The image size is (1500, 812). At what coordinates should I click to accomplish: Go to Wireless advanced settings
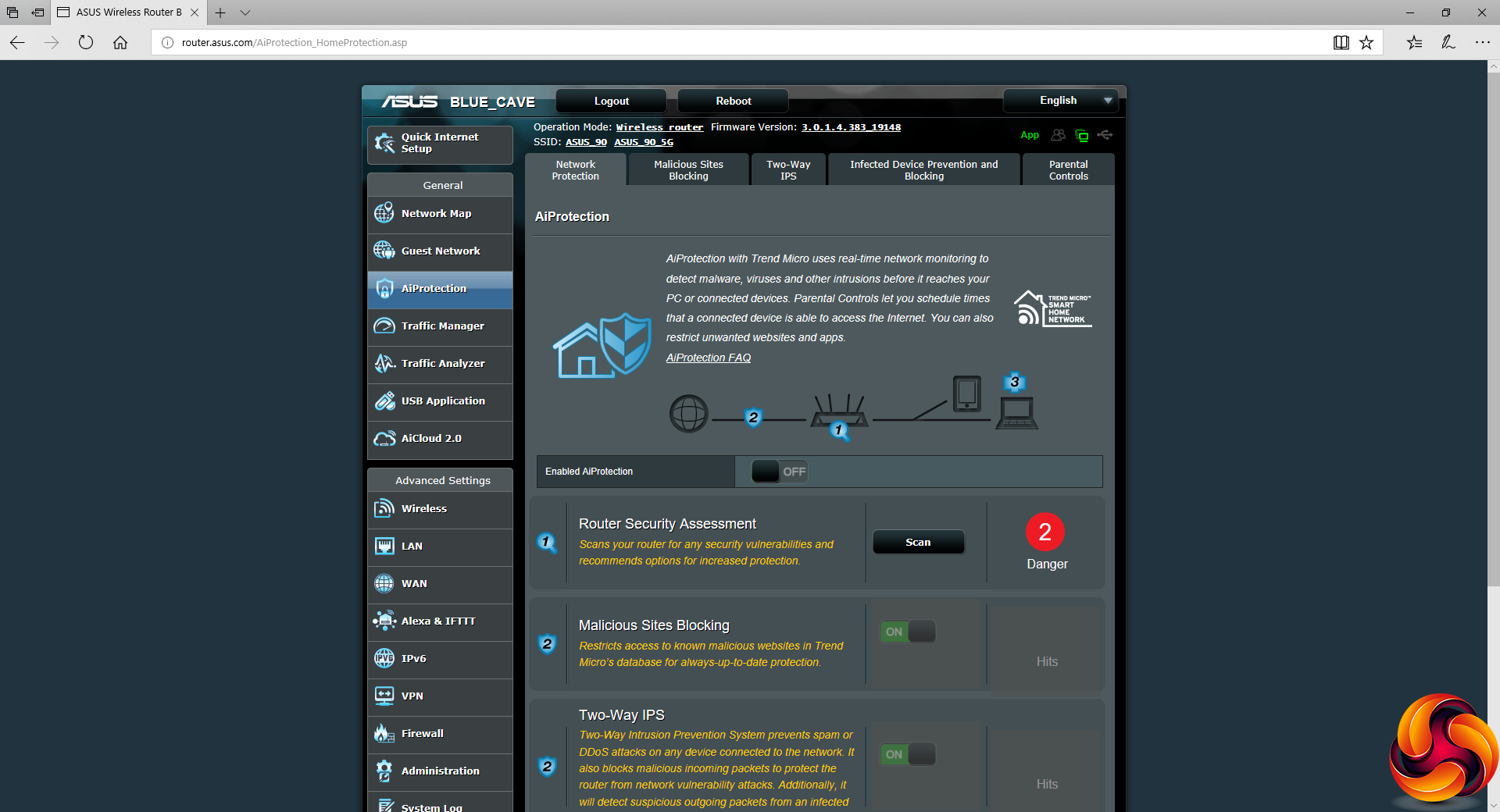click(x=440, y=509)
